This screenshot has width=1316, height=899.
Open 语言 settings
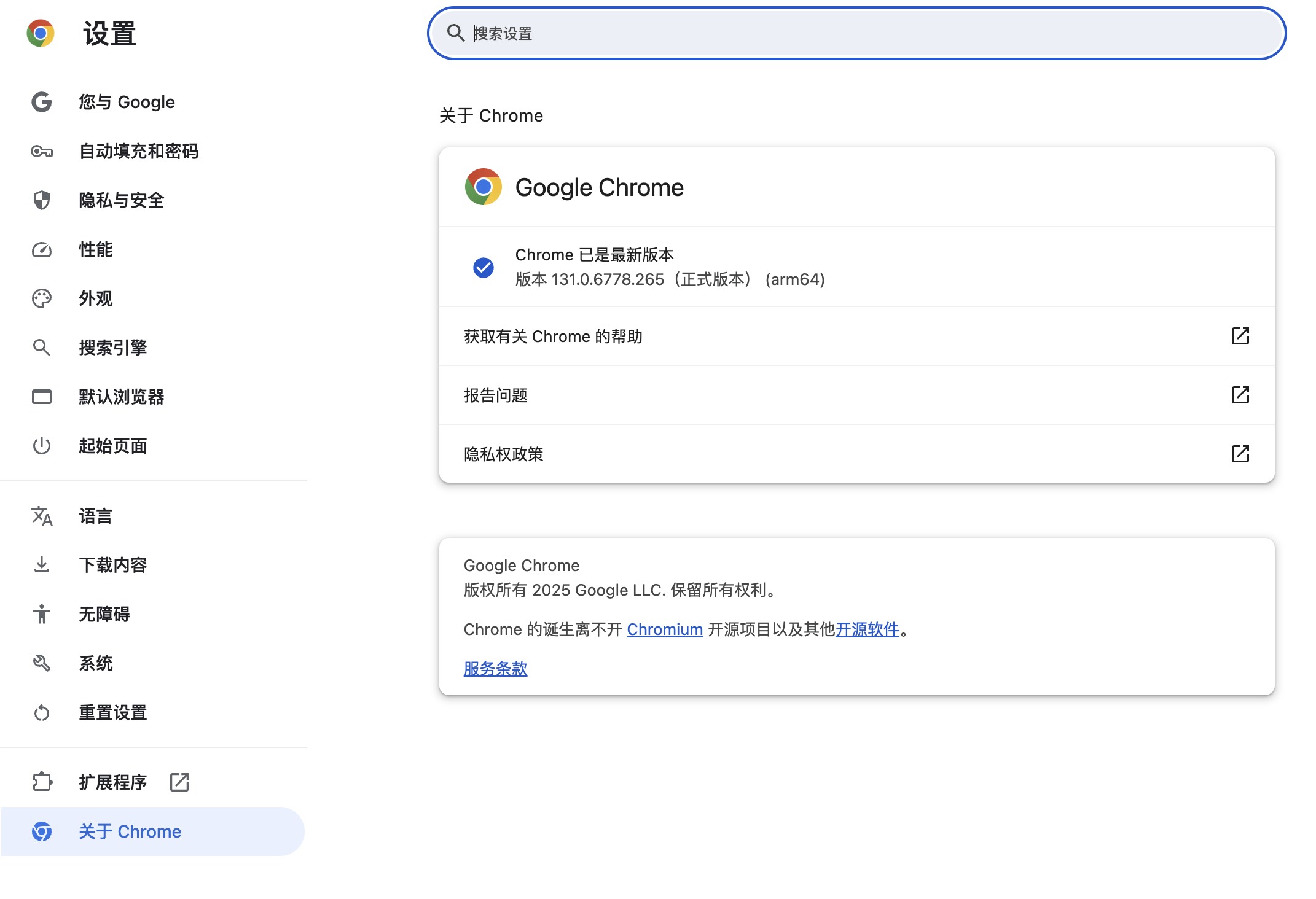click(x=153, y=516)
